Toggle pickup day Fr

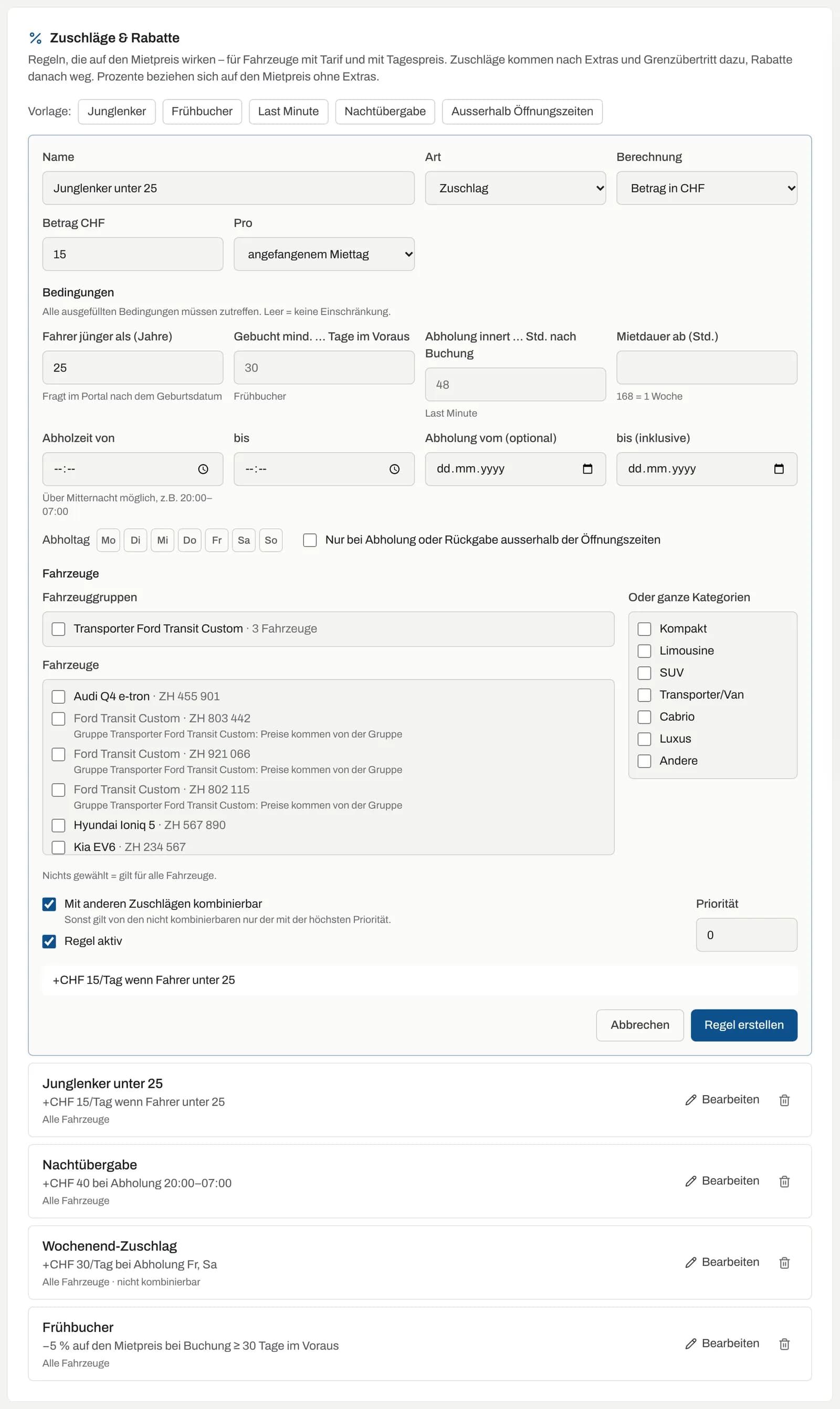click(217, 540)
